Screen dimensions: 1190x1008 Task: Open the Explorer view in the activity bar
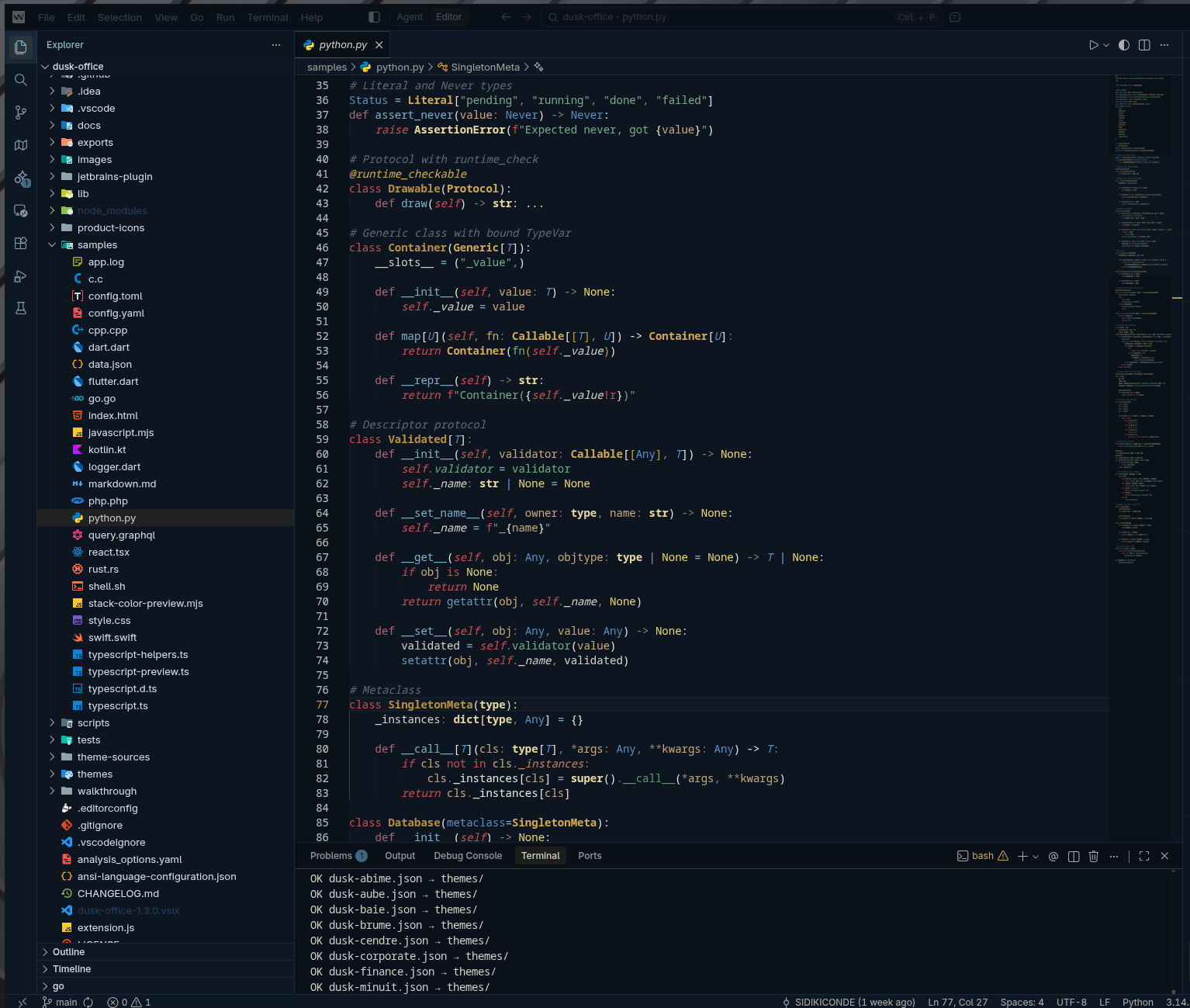tap(21, 47)
